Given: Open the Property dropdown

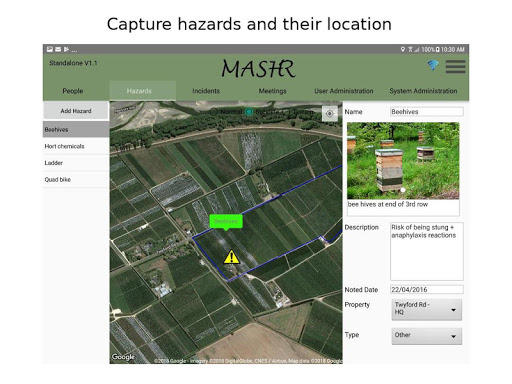Looking at the screenshot, I should click(x=426, y=309).
